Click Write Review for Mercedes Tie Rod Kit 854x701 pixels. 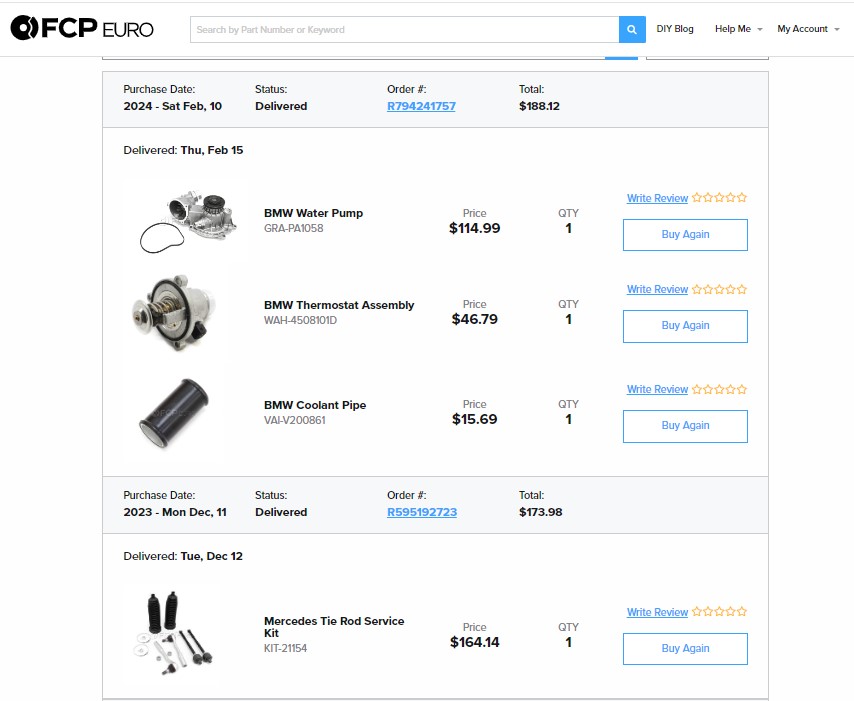coord(657,611)
